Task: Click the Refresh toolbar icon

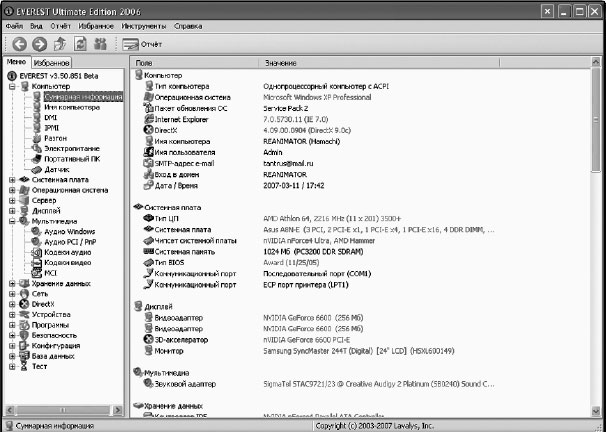Action: tap(80, 44)
